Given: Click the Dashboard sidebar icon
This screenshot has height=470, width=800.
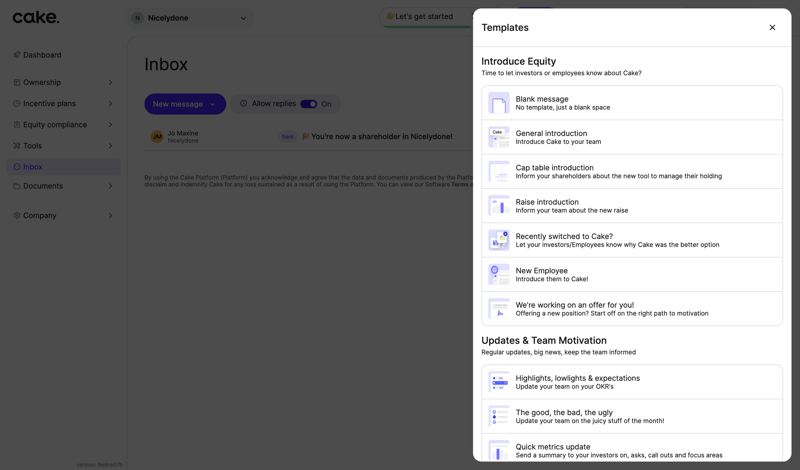Looking at the screenshot, I should click(x=17, y=55).
